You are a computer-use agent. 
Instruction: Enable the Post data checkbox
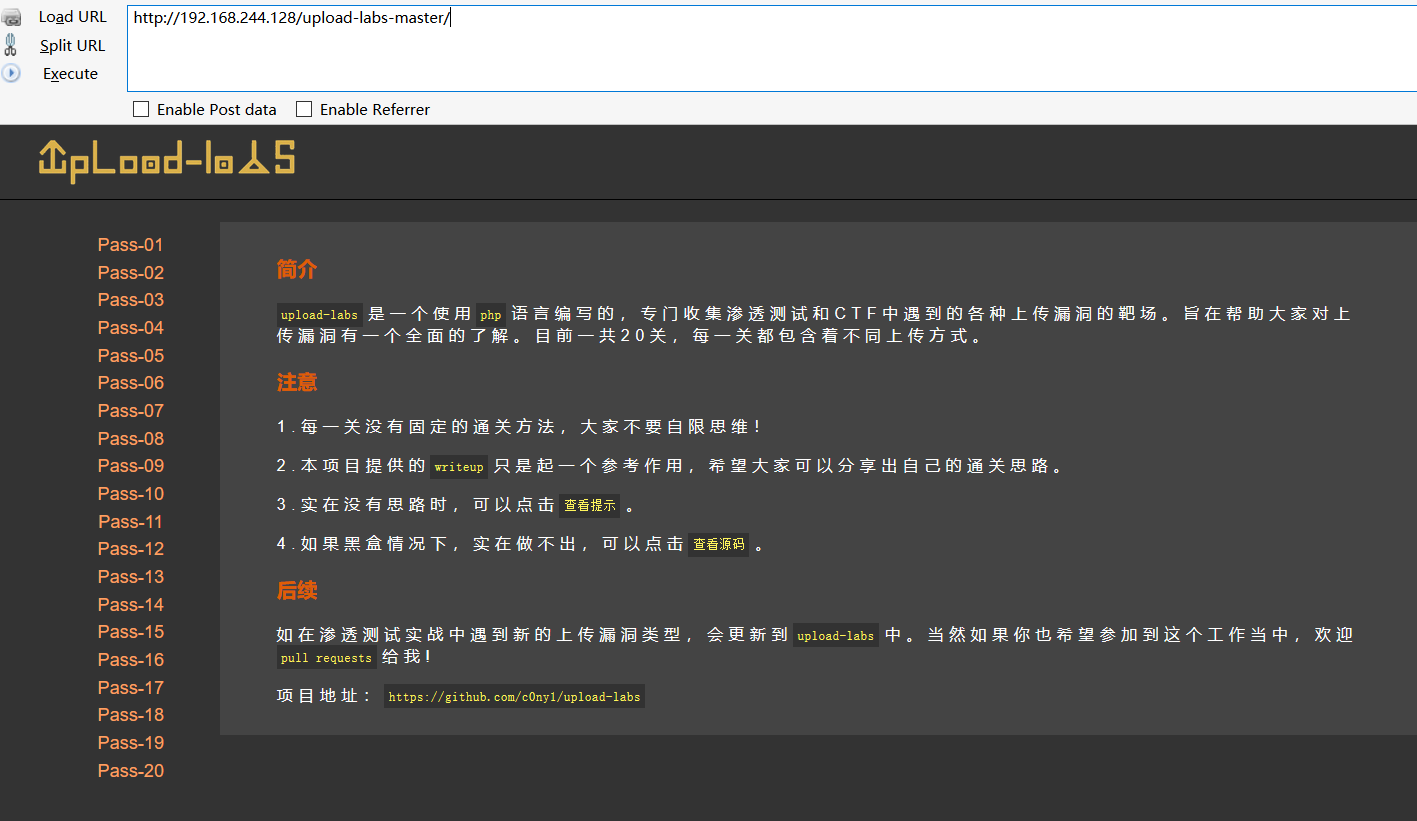coord(140,109)
